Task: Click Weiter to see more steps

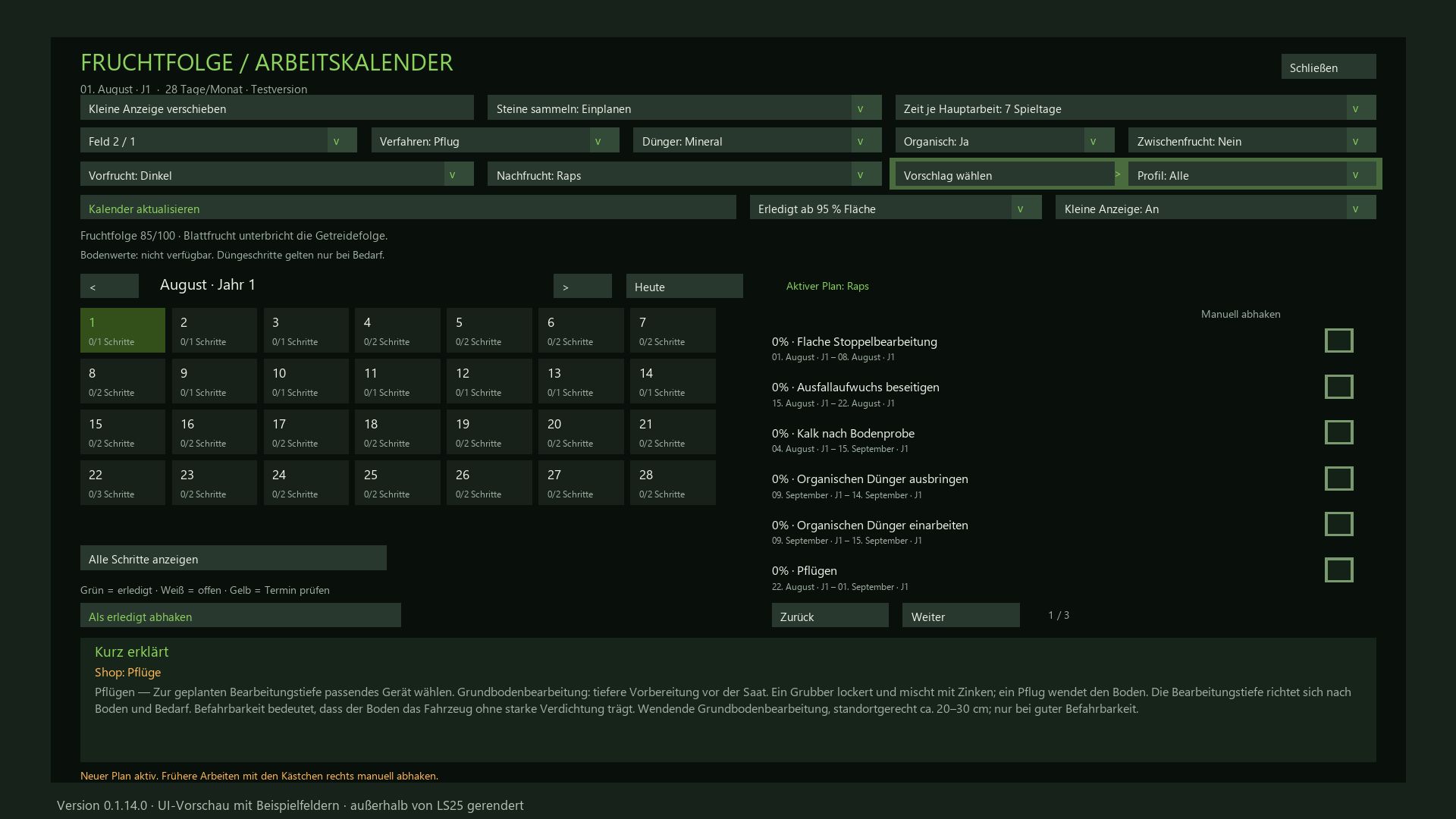Action: pyautogui.click(x=961, y=615)
